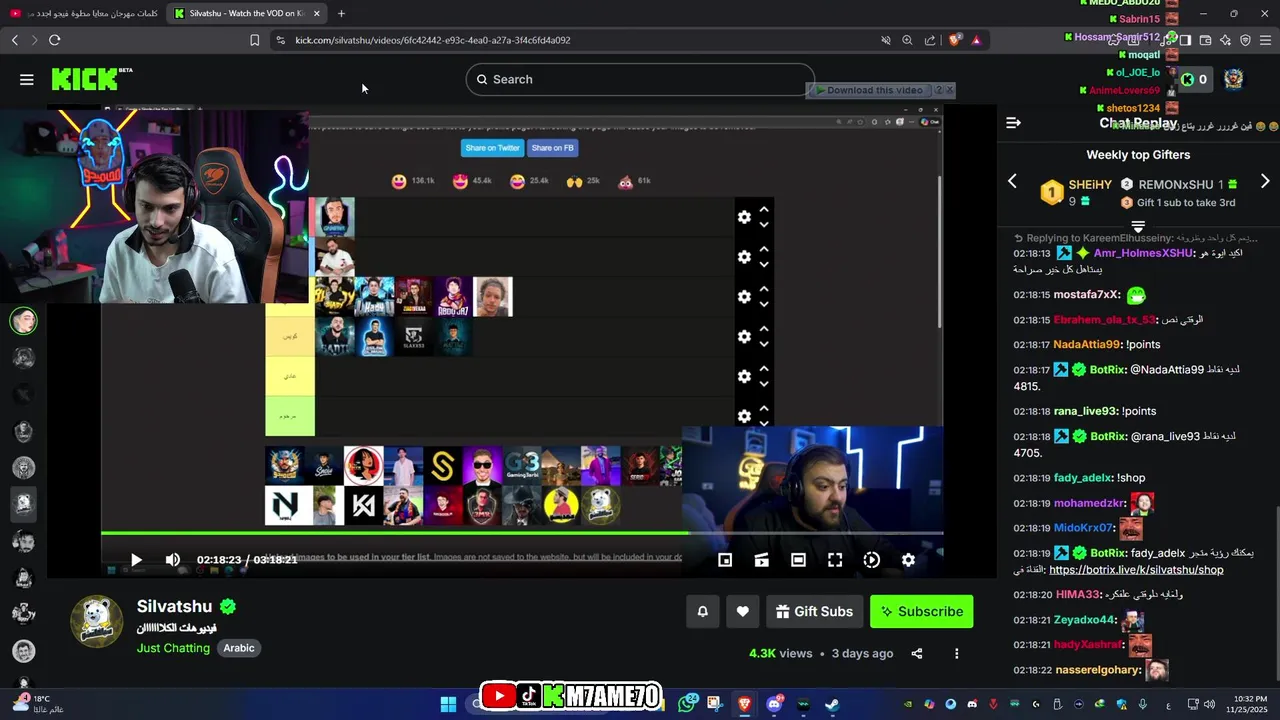Viewport: 1280px width, 720px height.
Task: Enable mini player mode
Action: [x=725, y=560]
